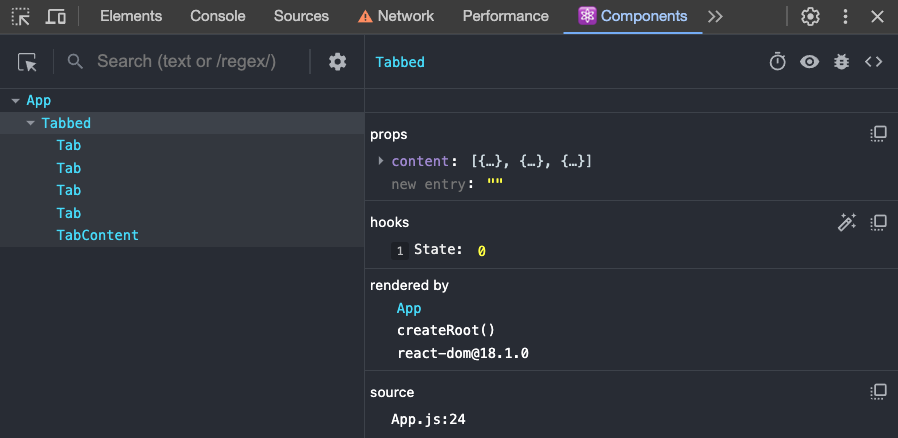Collapse the App tree node arrow
898x438 pixels.
[15, 101]
